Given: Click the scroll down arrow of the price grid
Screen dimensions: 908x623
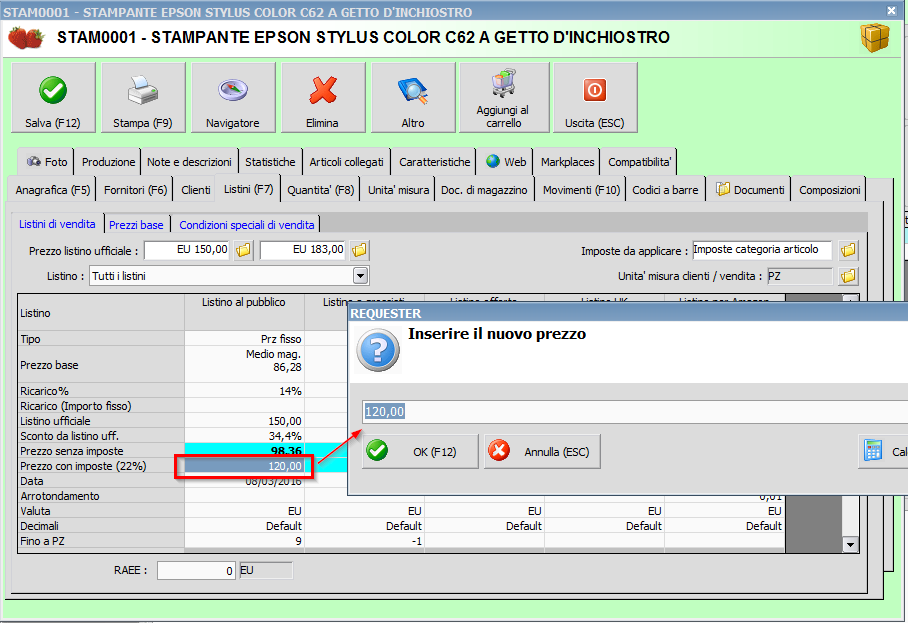Looking at the screenshot, I should pyautogui.click(x=850, y=544).
